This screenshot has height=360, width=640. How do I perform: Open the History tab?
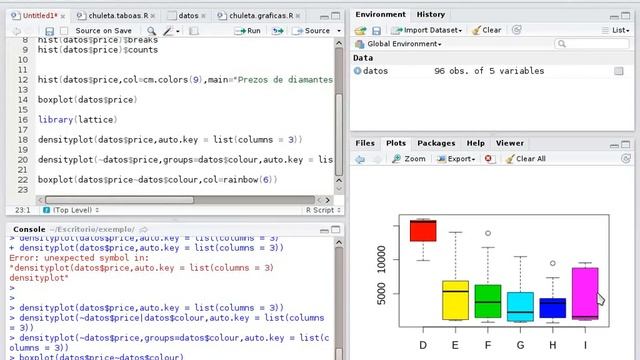(x=431, y=15)
